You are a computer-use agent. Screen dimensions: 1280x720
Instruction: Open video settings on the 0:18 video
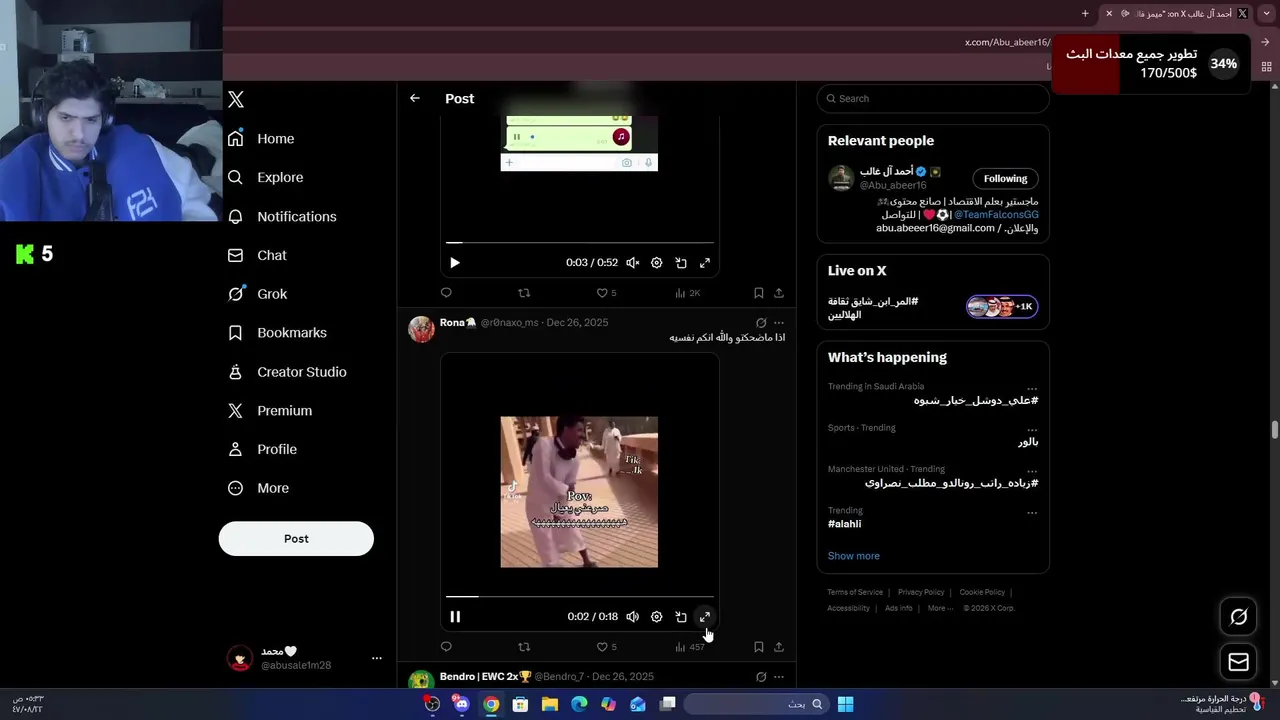[x=657, y=617]
